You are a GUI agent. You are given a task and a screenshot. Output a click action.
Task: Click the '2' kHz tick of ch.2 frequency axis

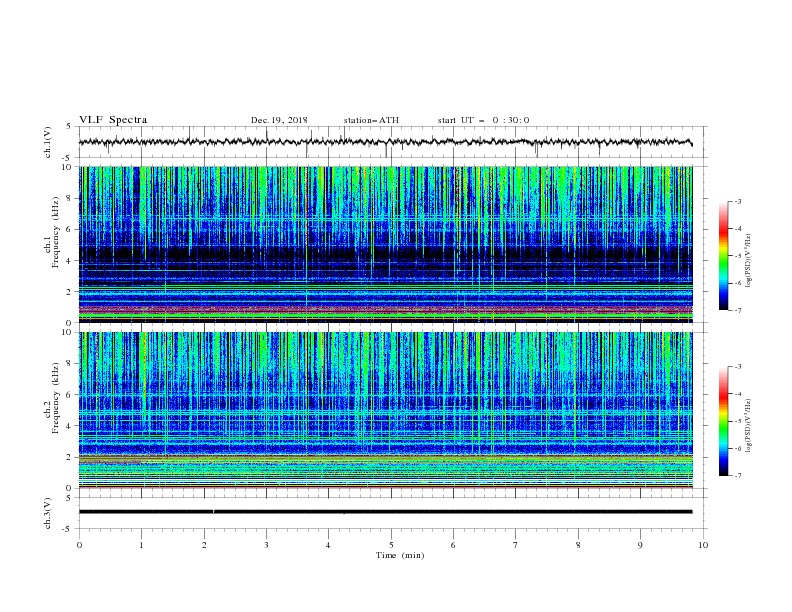[70, 457]
